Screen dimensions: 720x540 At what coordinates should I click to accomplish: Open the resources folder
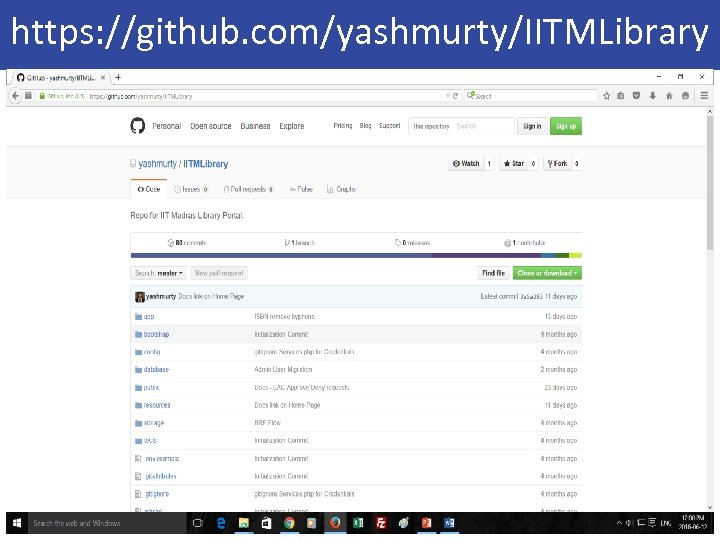point(157,405)
